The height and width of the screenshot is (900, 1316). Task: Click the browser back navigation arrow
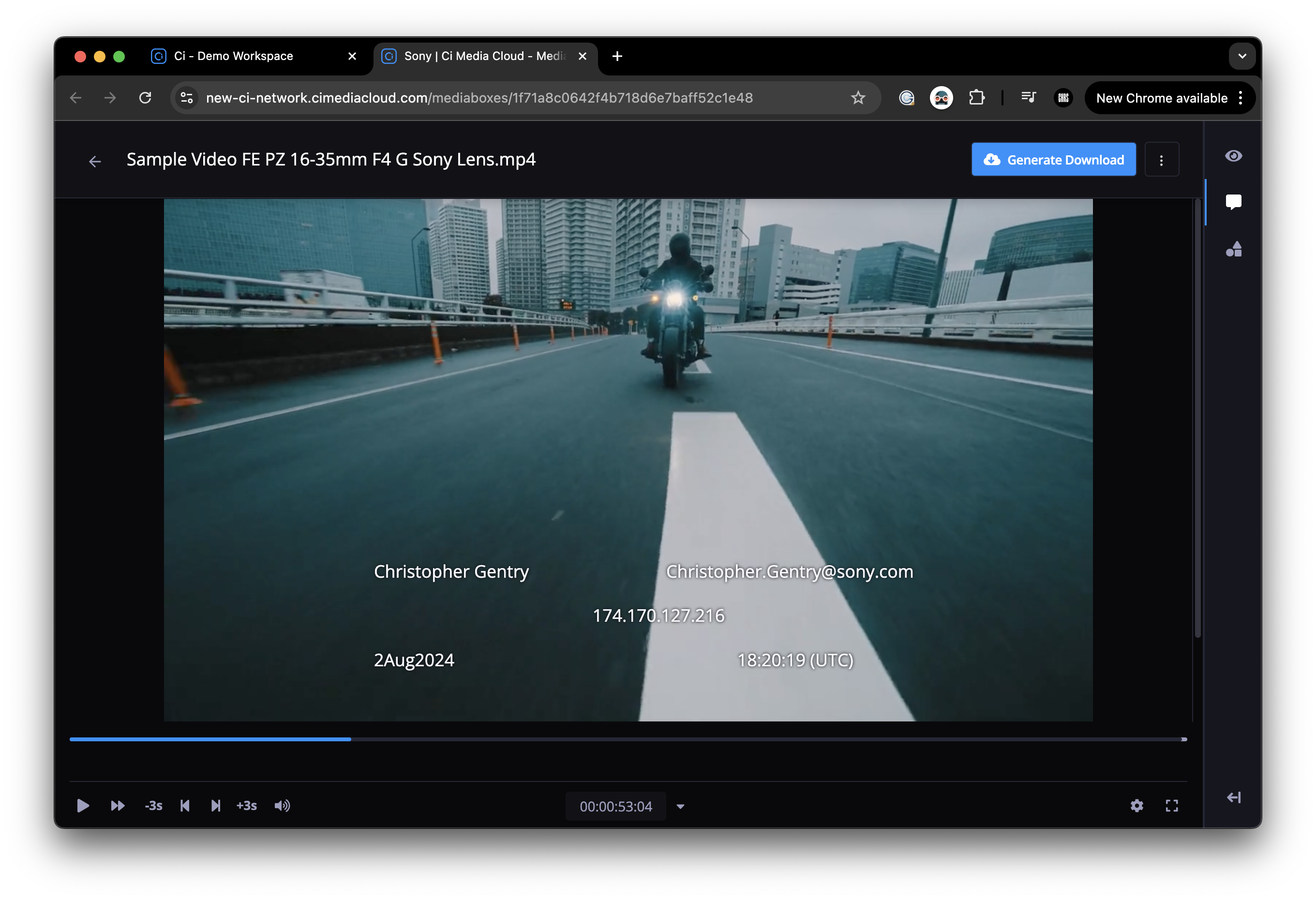[76, 97]
